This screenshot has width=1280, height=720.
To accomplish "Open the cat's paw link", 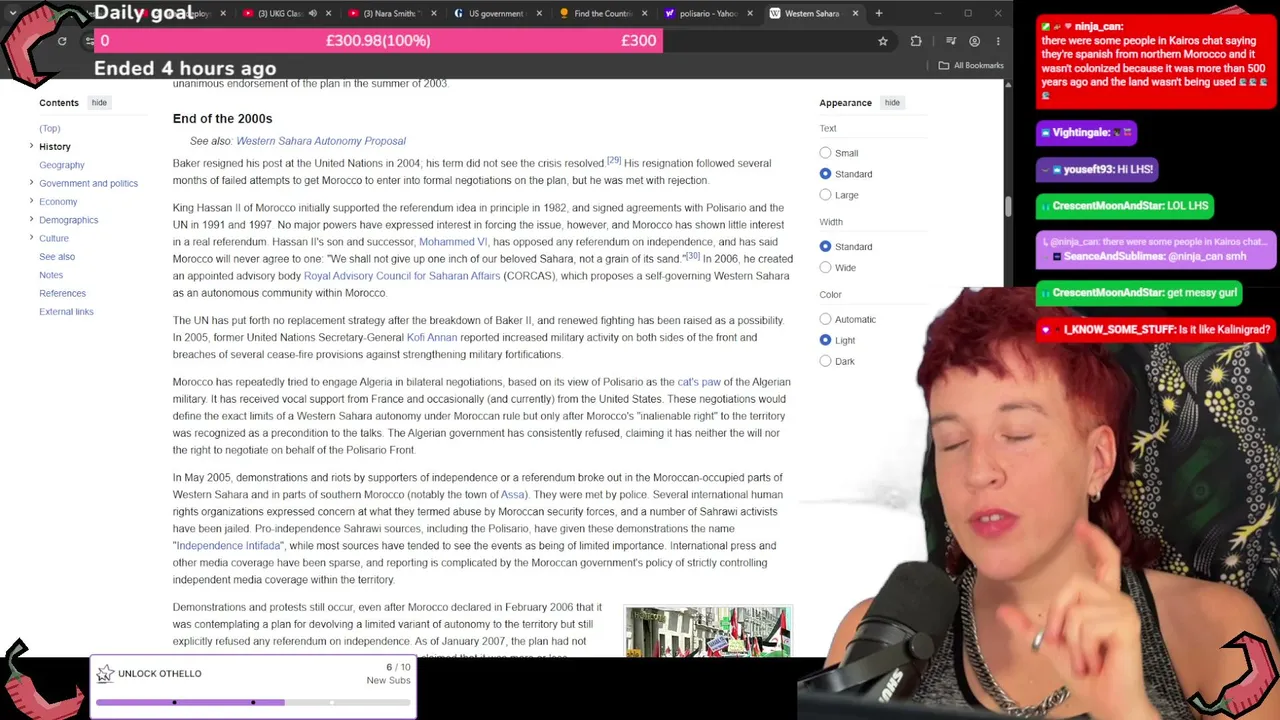I will coord(699,382).
